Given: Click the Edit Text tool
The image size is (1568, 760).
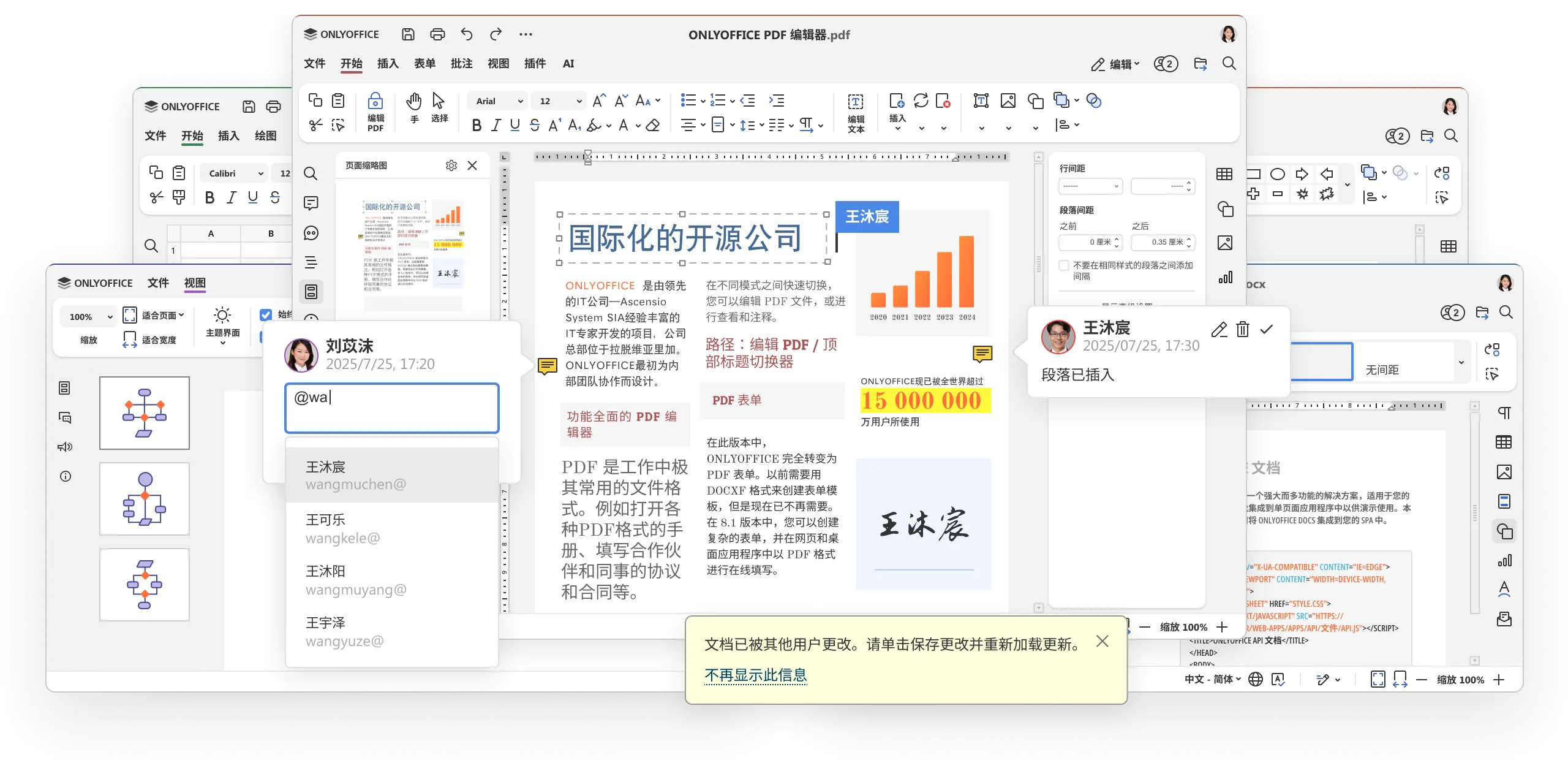Looking at the screenshot, I should tap(856, 113).
